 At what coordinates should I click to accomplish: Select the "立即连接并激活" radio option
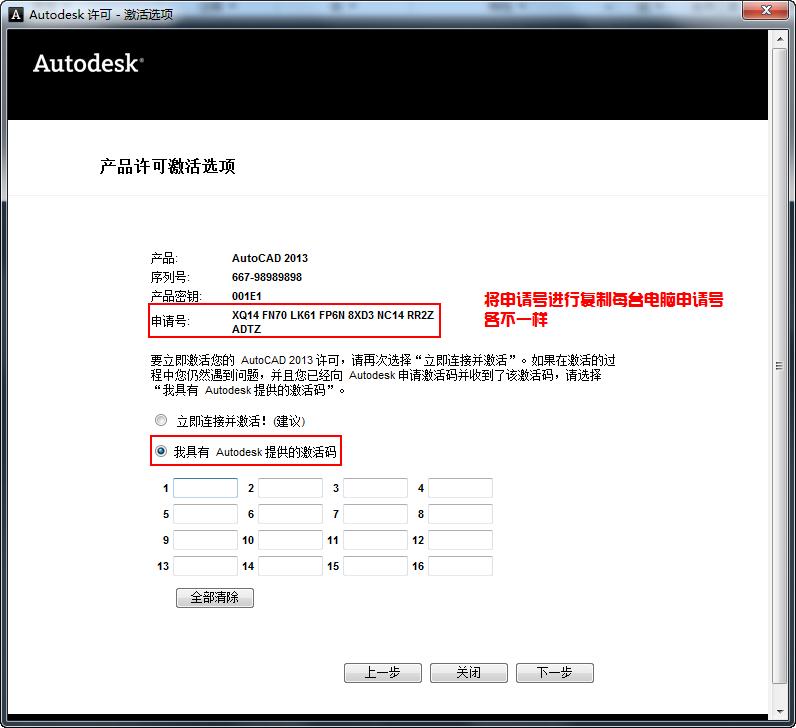(x=161, y=420)
